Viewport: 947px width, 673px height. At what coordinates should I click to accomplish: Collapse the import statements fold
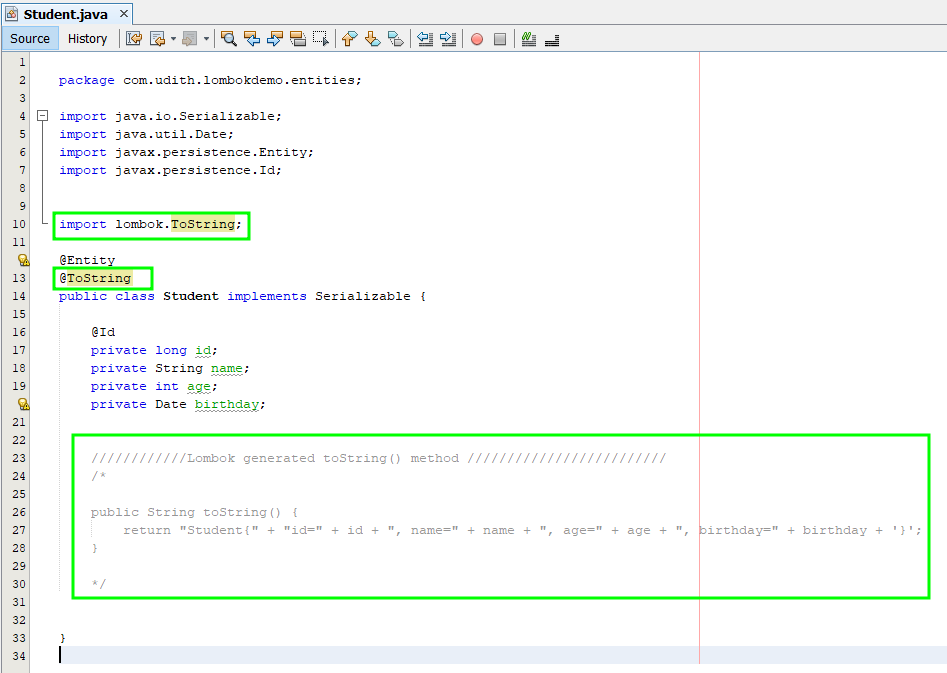[42, 115]
